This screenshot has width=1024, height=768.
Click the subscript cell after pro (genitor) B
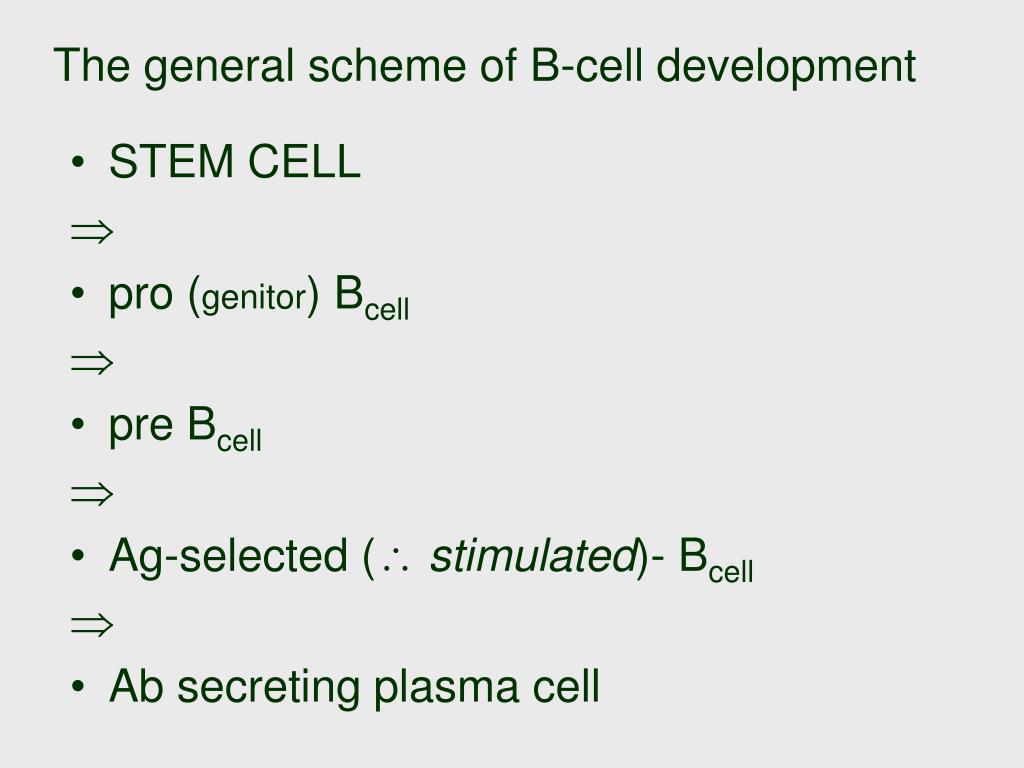[387, 308]
